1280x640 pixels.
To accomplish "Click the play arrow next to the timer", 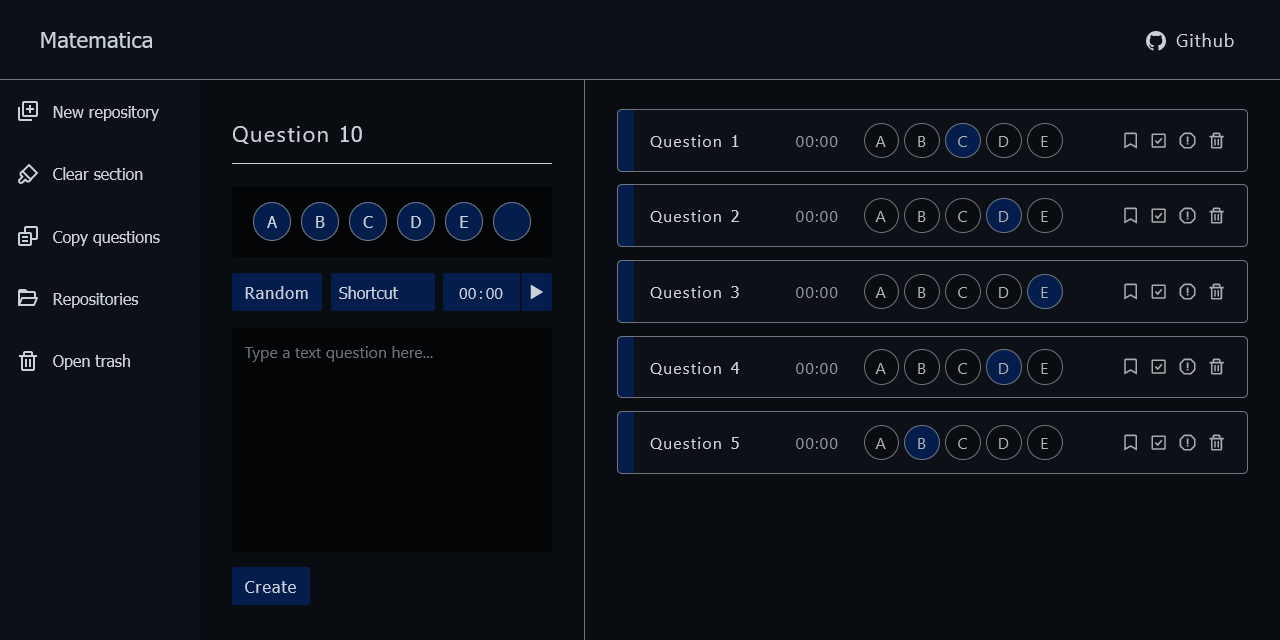I will (537, 292).
